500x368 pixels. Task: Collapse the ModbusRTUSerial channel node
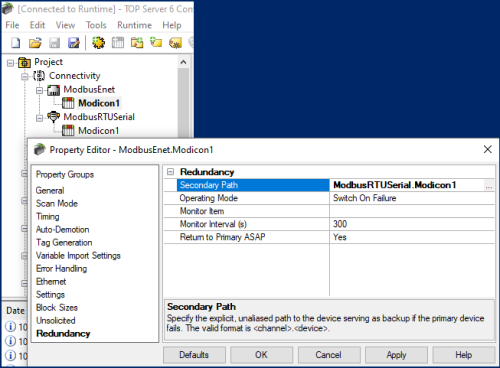point(39,118)
